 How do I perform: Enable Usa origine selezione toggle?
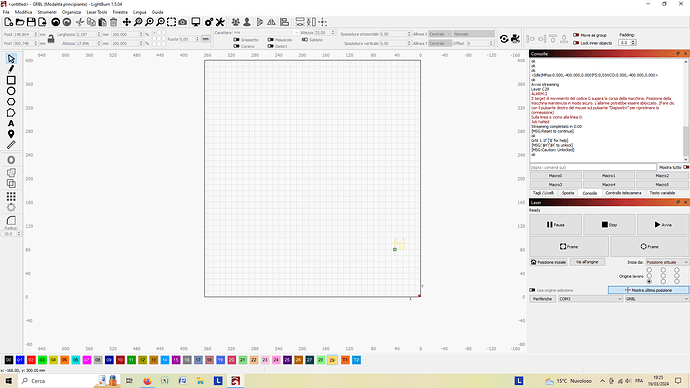coord(532,290)
